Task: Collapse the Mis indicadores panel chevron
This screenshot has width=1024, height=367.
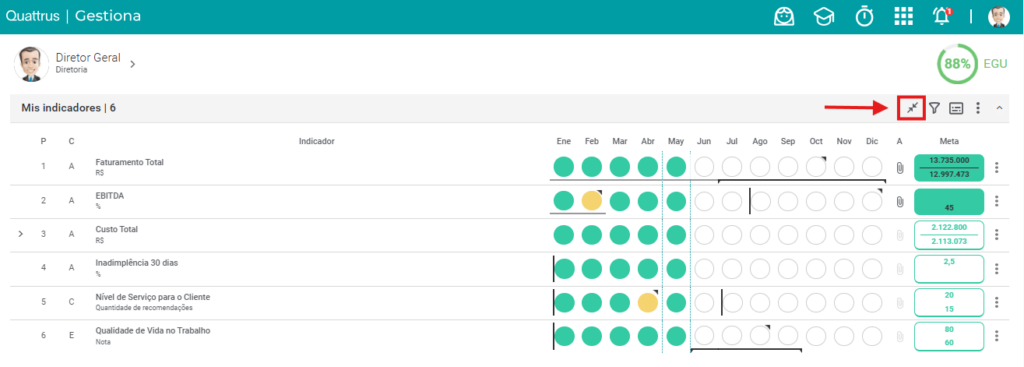Action: [x=999, y=108]
